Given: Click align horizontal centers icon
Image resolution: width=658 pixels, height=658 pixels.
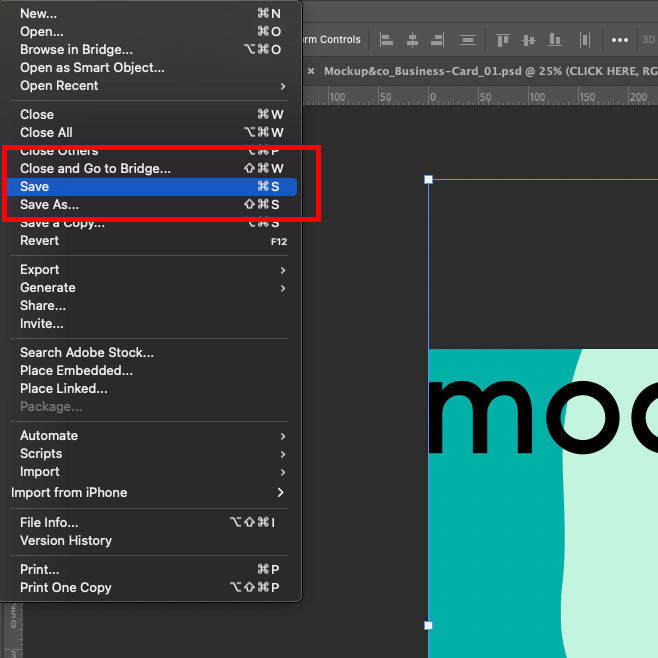Looking at the screenshot, I should pyautogui.click(x=412, y=40).
